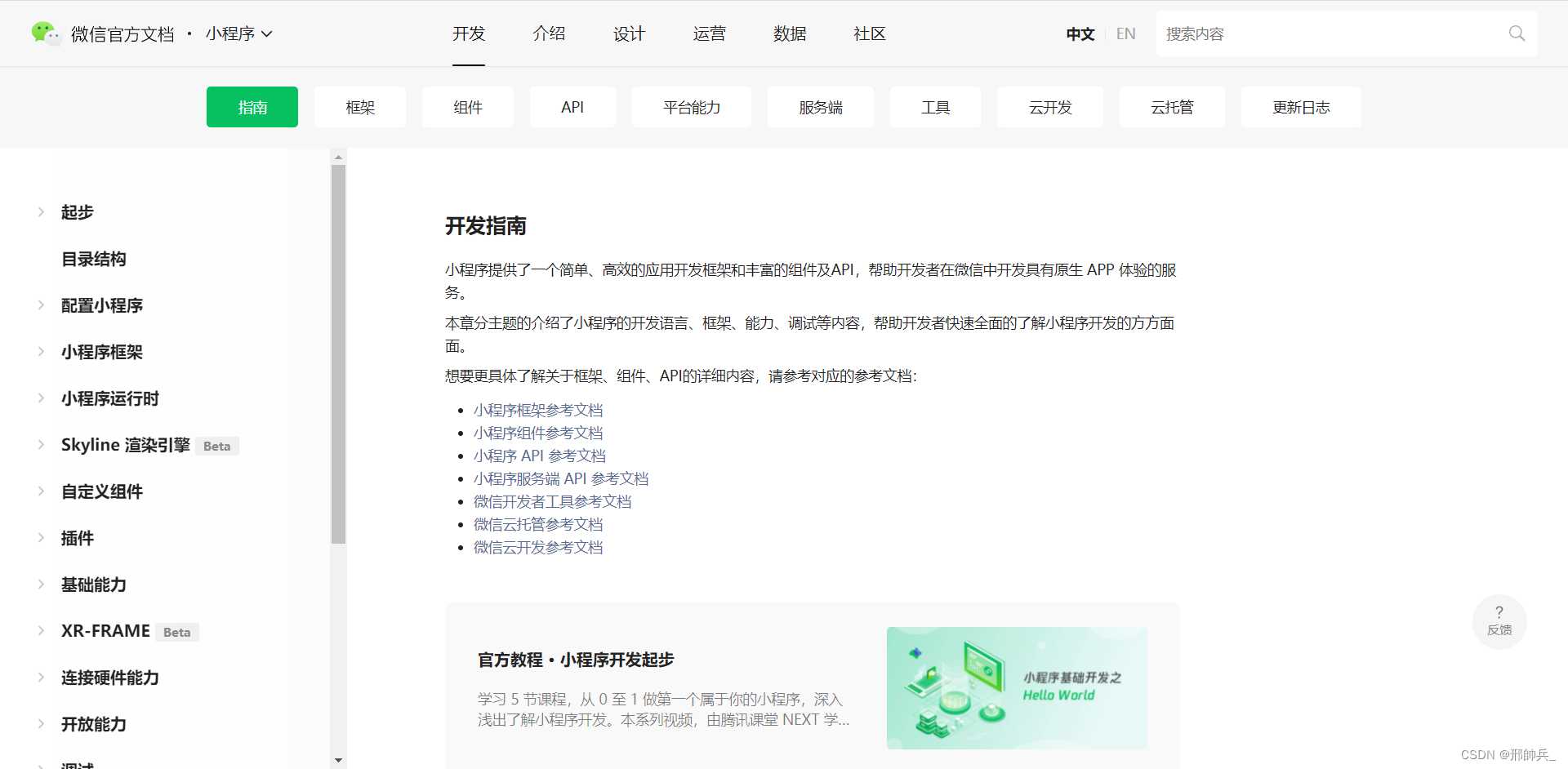Open the 数据 top navigation tab
This screenshot has width=1568, height=769.
click(x=790, y=33)
